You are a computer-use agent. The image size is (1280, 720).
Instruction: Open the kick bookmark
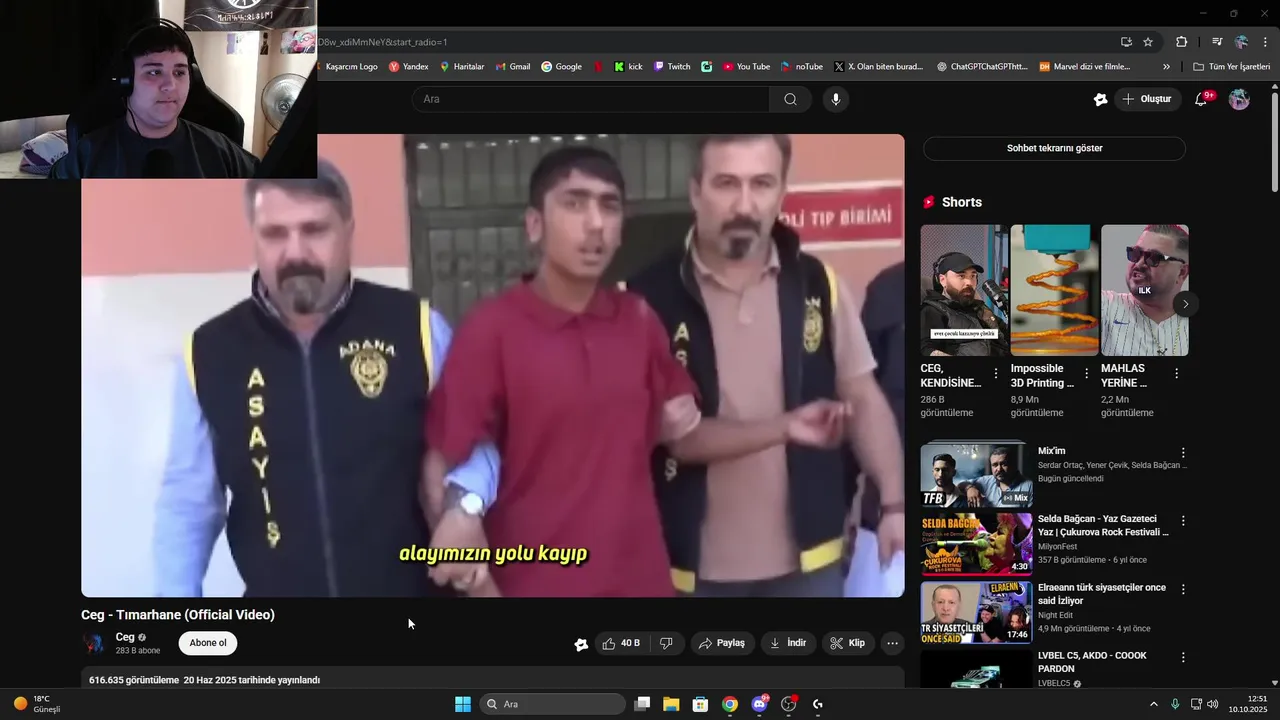pyautogui.click(x=628, y=67)
